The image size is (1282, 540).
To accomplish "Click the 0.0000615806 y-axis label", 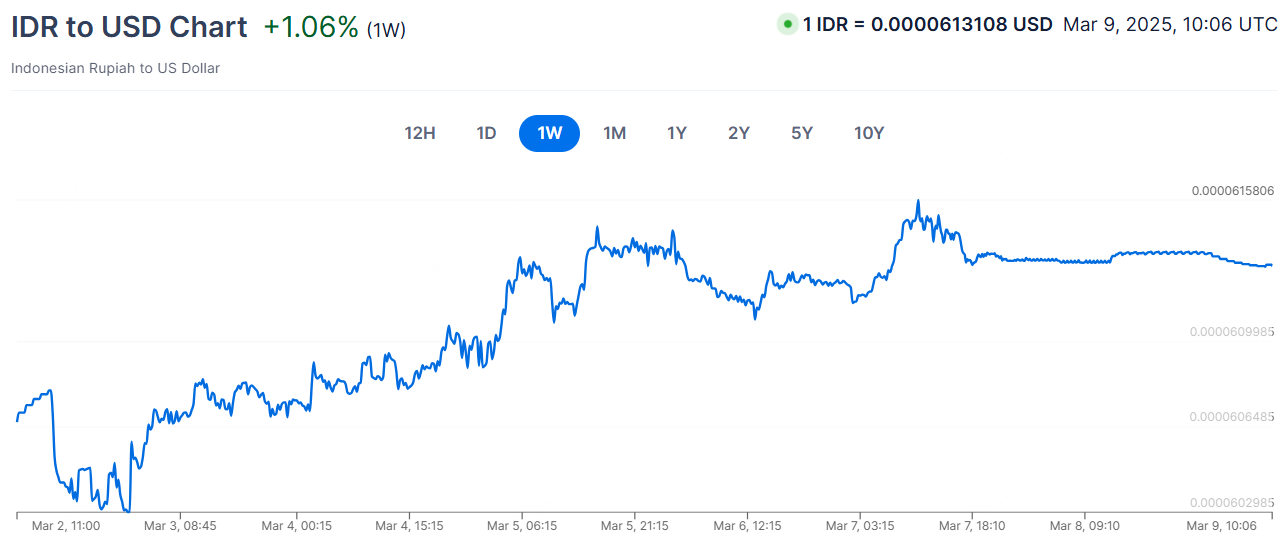I will [1233, 190].
